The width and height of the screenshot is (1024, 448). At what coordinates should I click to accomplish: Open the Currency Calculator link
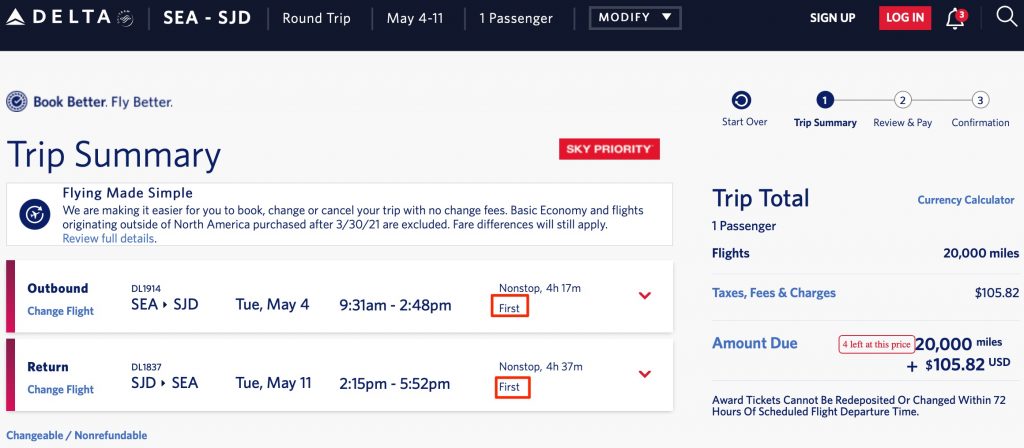pyautogui.click(x=965, y=200)
